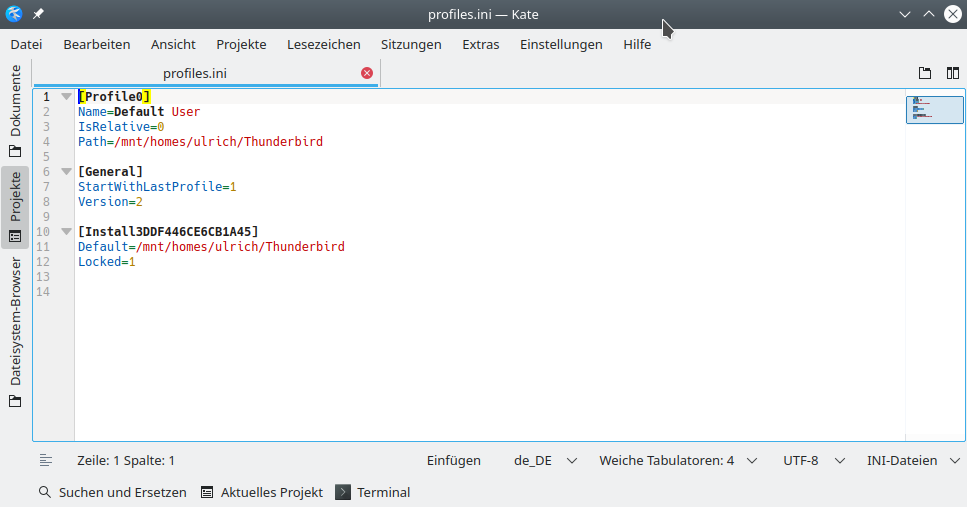Open the INI-Dateien syntax mode dropdown
The height and width of the screenshot is (507, 967).
click(x=913, y=460)
